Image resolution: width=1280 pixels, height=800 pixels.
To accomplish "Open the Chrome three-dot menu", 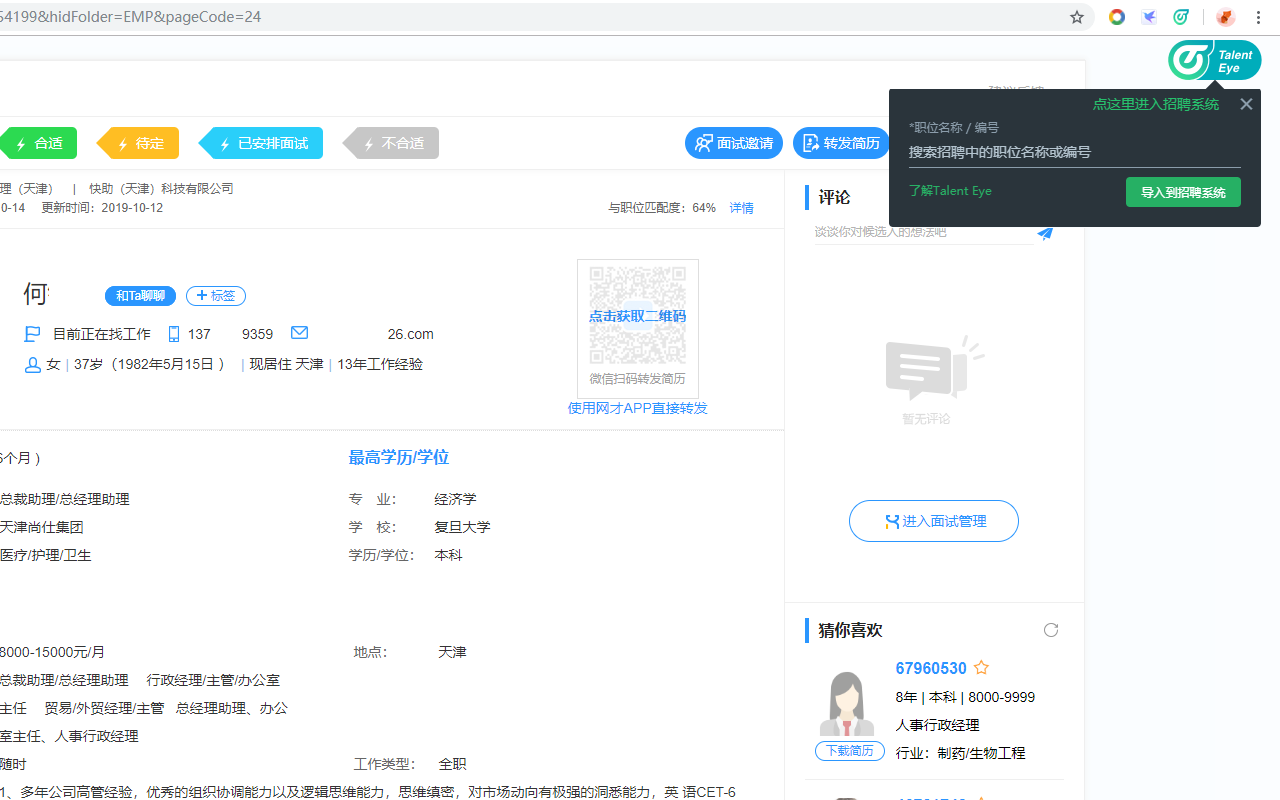I will (1258, 17).
